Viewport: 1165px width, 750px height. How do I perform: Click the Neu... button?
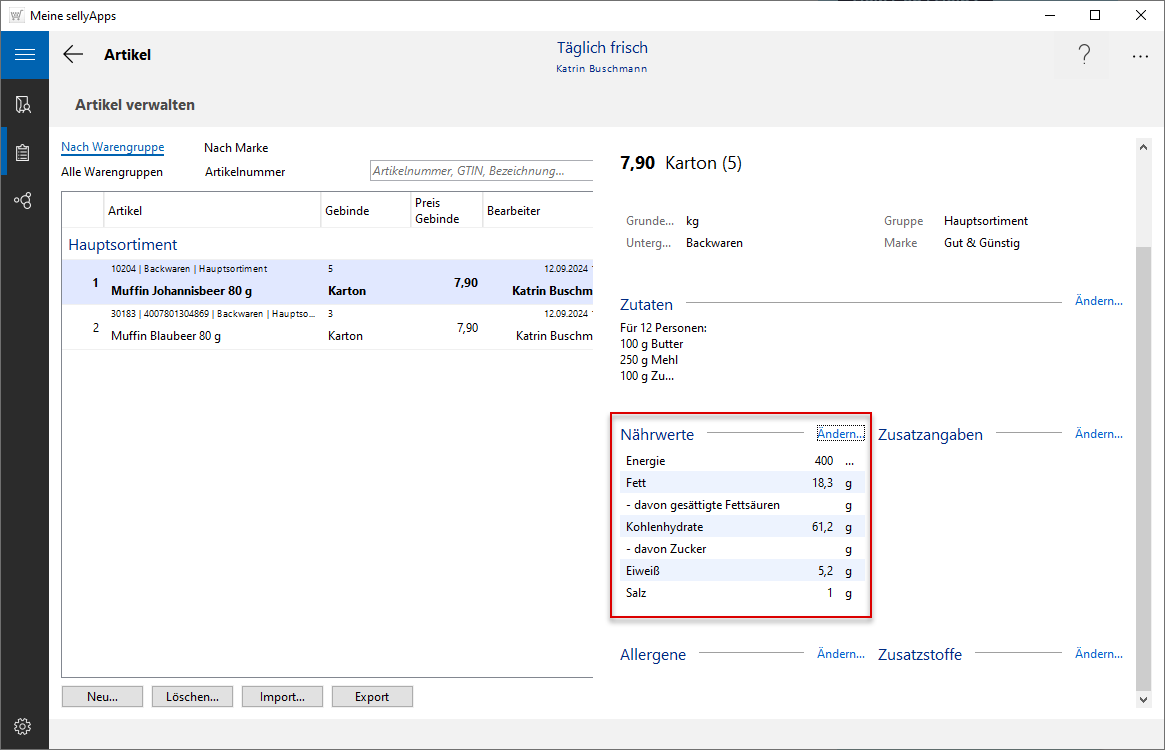pyautogui.click(x=102, y=697)
